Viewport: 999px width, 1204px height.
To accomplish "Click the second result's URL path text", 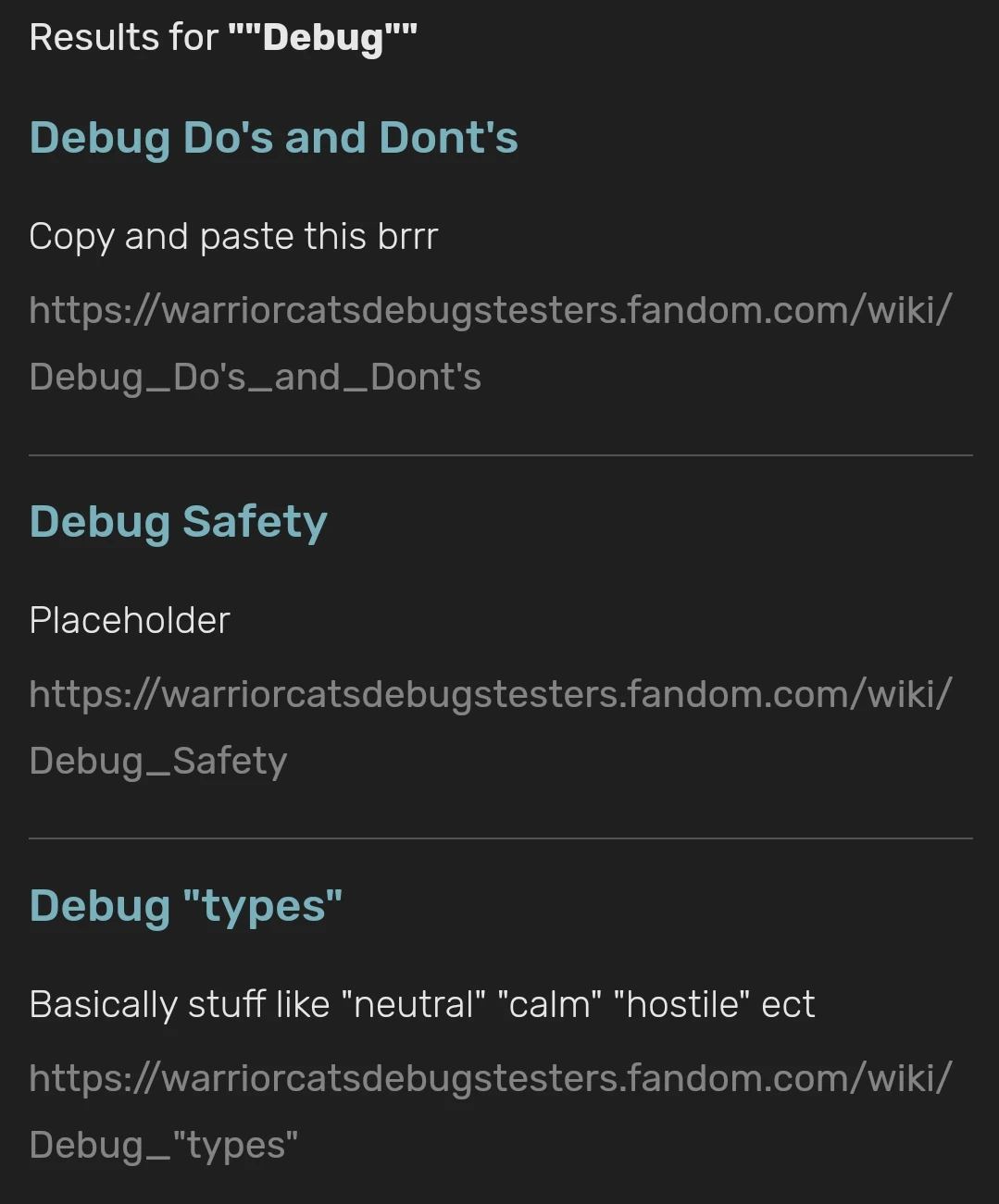I will tap(157, 760).
